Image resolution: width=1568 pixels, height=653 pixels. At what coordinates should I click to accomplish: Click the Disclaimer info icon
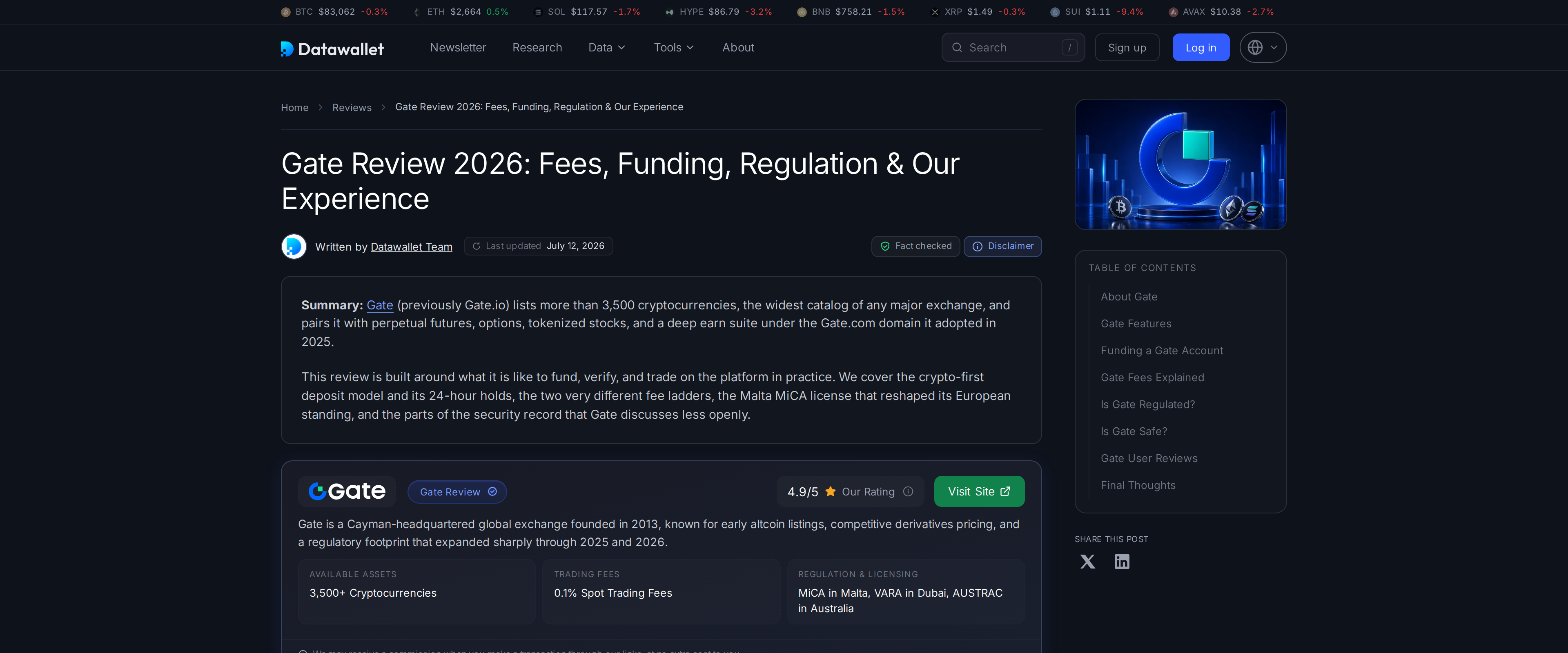[x=978, y=247]
